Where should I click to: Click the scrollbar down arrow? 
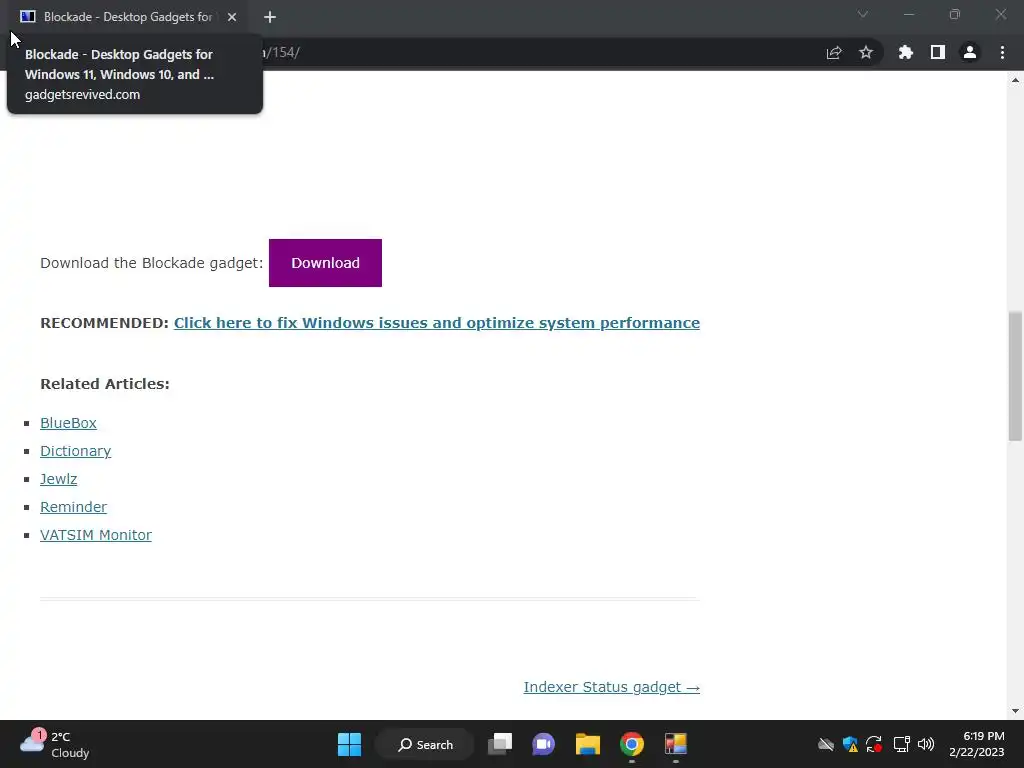point(1015,711)
